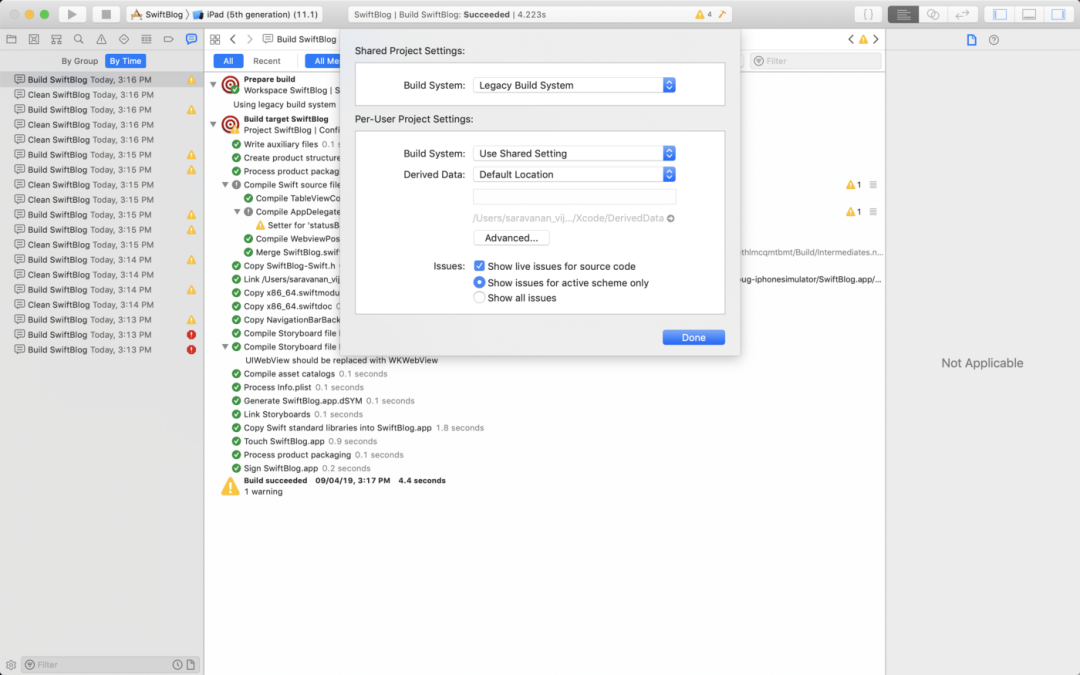The height and width of the screenshot is (675, 1080).
Task: Expand Compile Swift source files transcript lines icon
Action: (x=873, y=185)
